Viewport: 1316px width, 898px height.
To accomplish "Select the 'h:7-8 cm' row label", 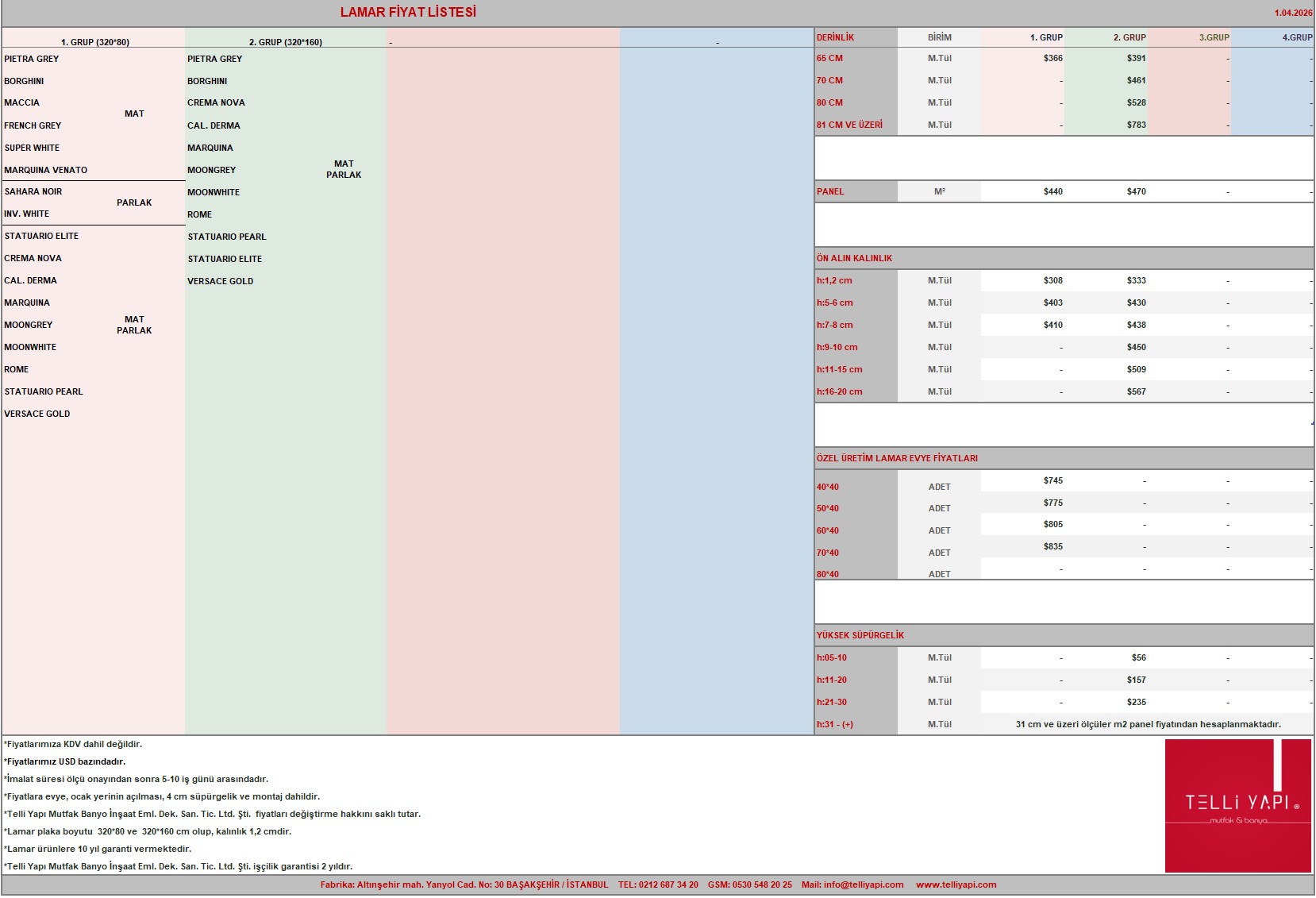I will pyautogui.click(x=835, y=325).
